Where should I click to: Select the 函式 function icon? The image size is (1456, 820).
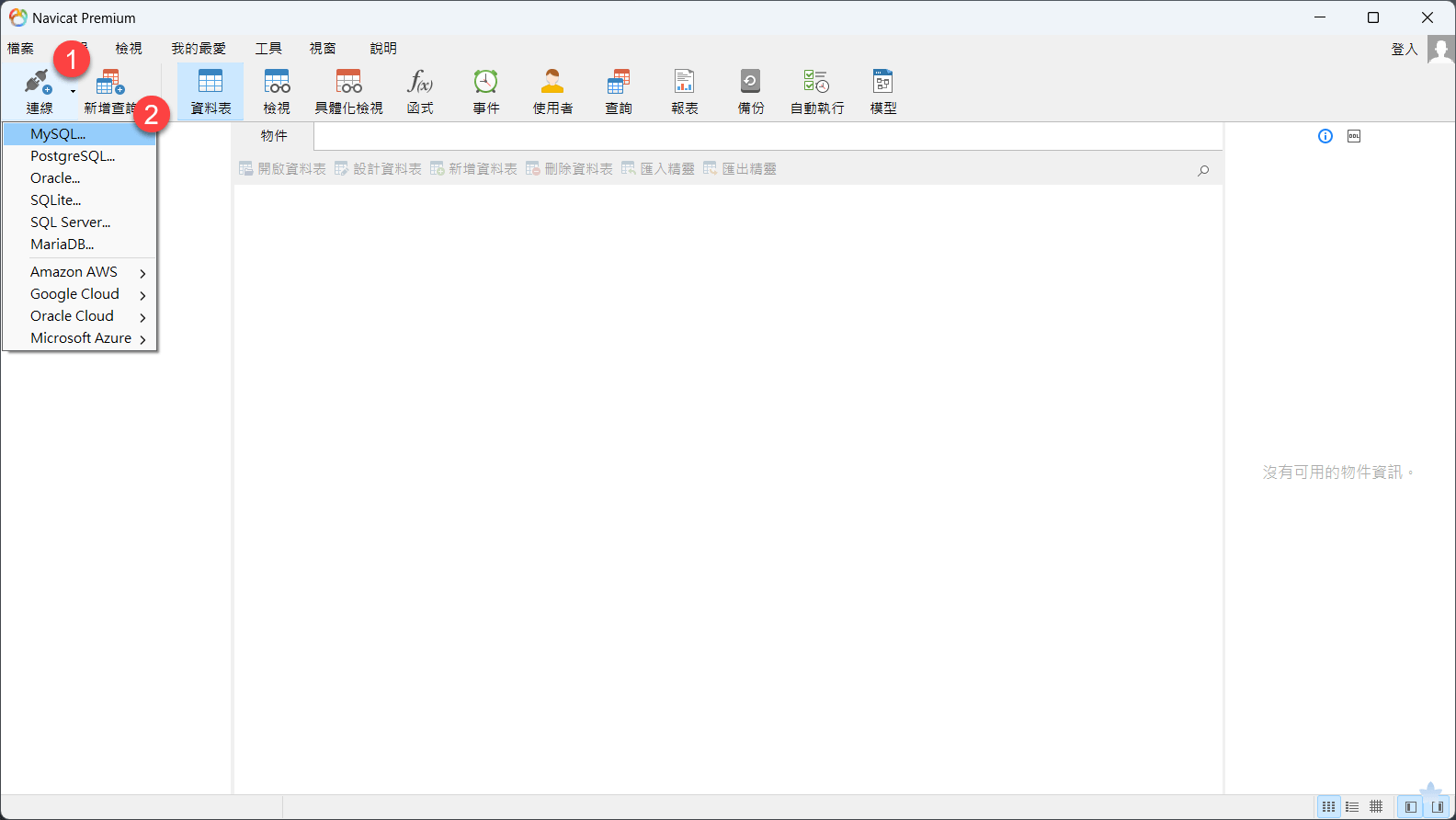tap(420, 91)
